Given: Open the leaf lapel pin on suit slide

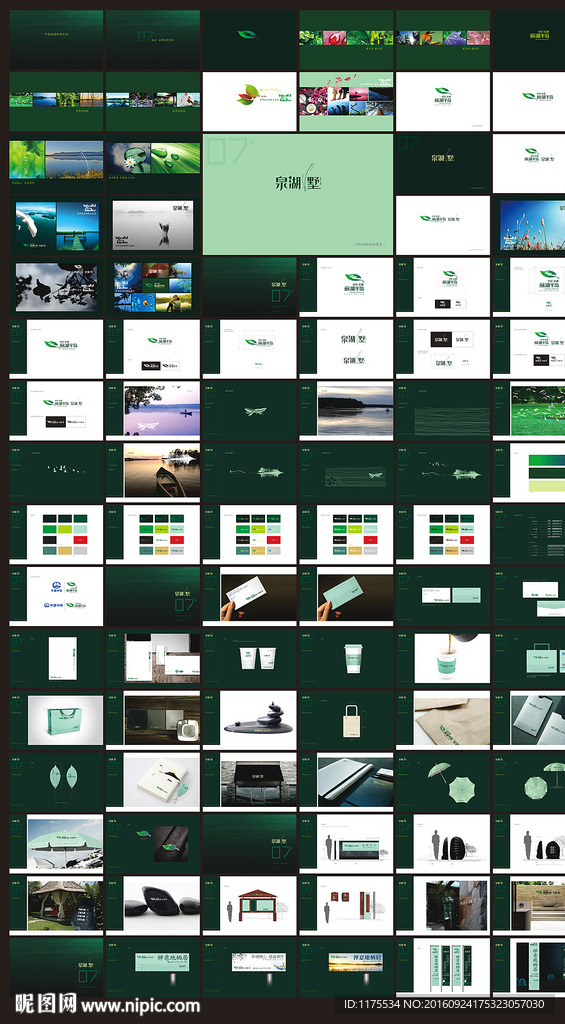Looking at the screenshot, I should [x=153, y=842].
